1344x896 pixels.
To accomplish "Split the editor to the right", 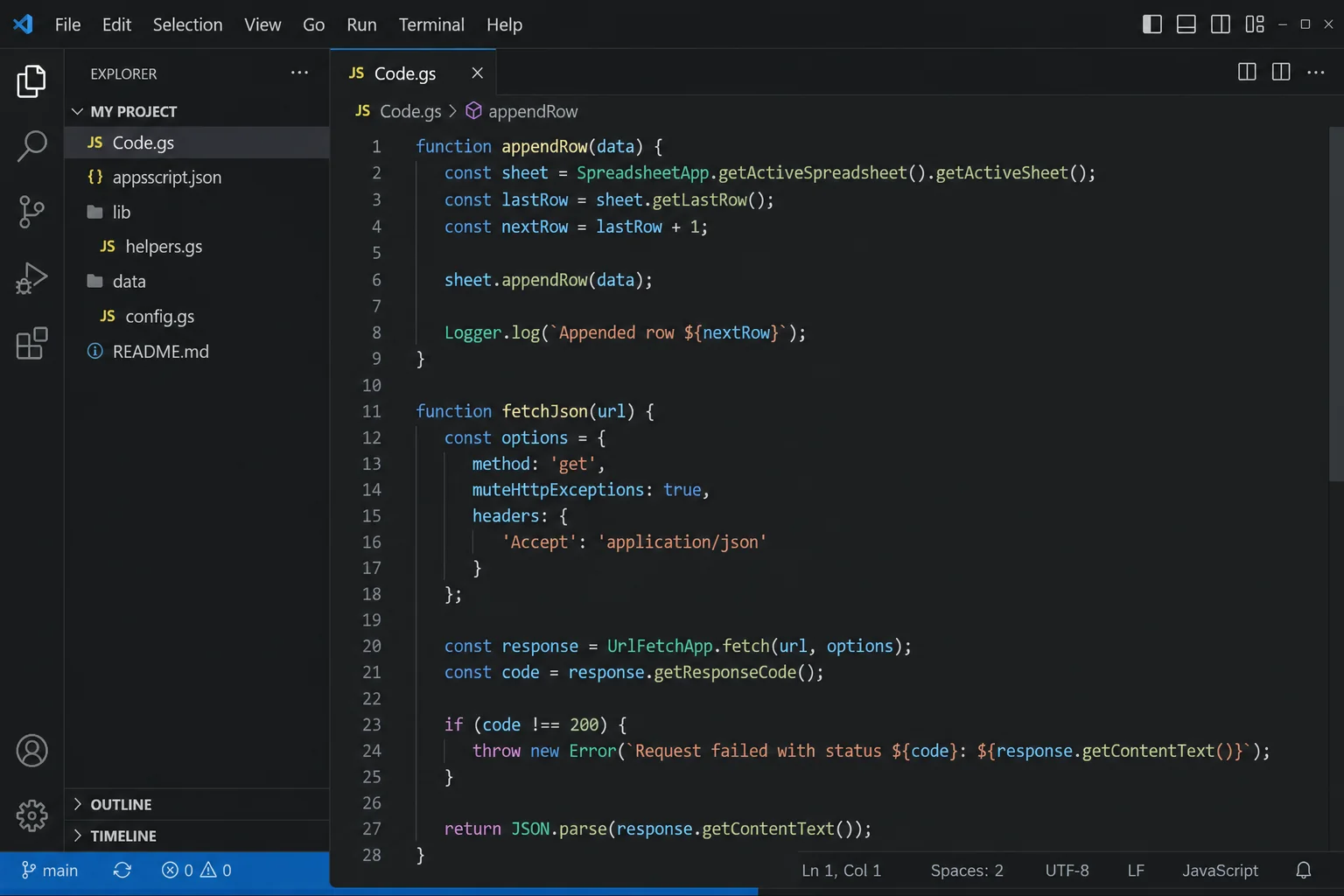I will coord(1281,73).
